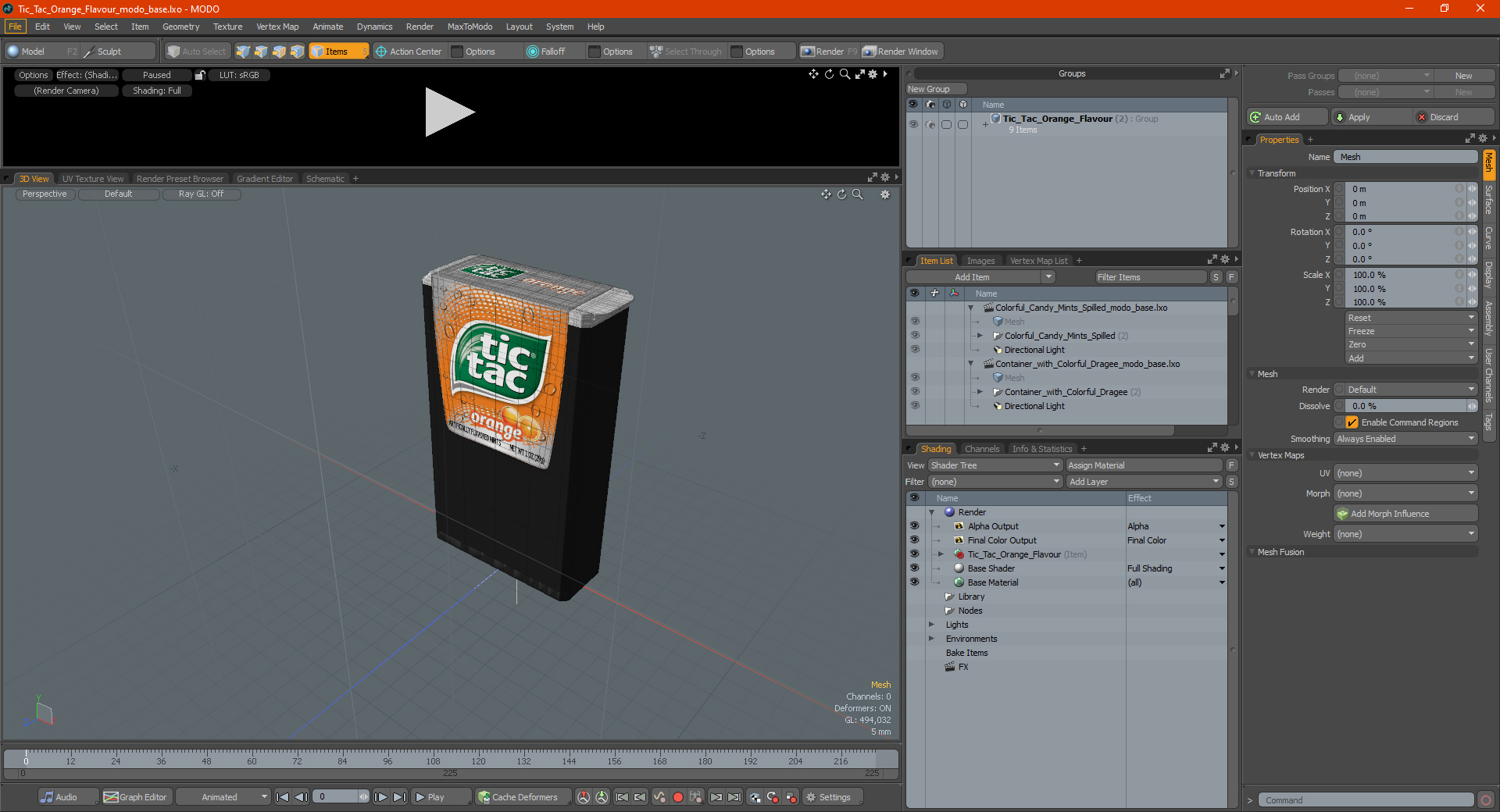Jump to last frame

tap(399, 797)
